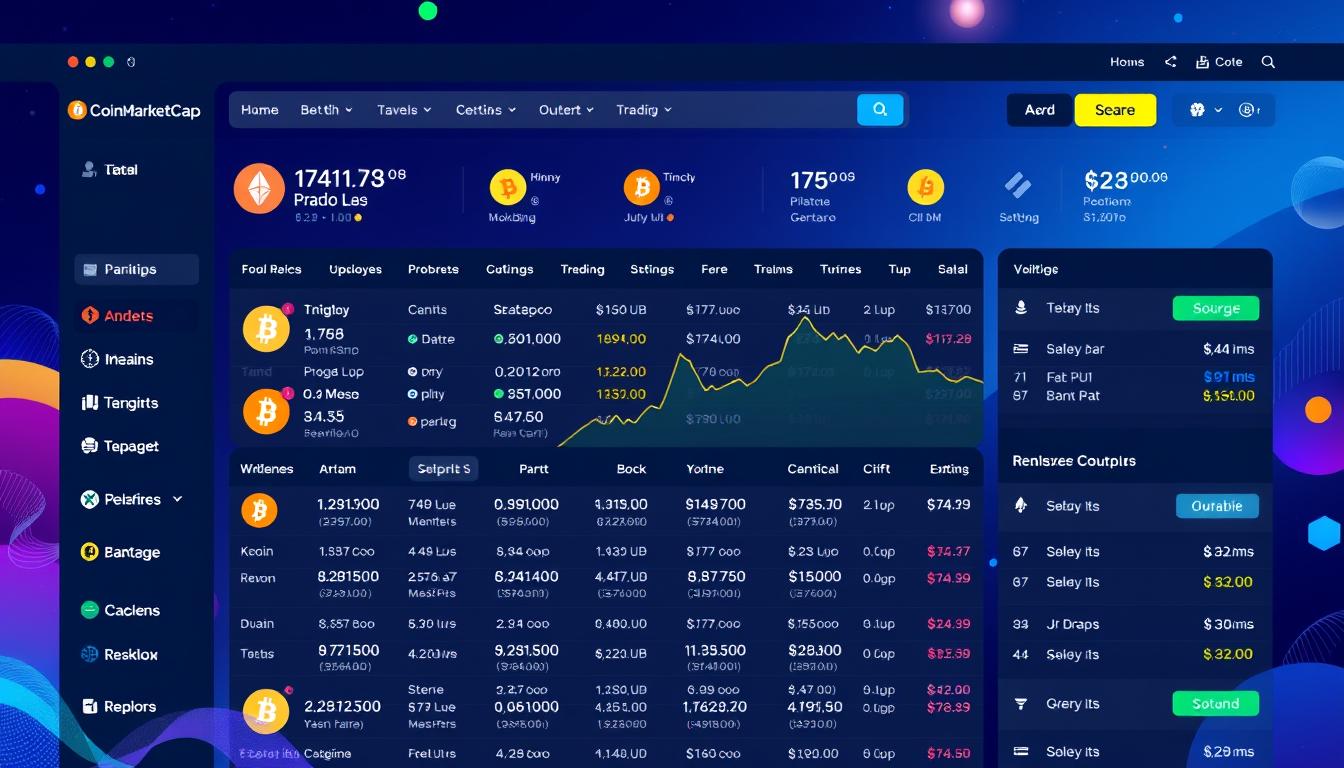Click the yellow Seare button
The image size is (1344, 768).
(x=1115, y=110)
